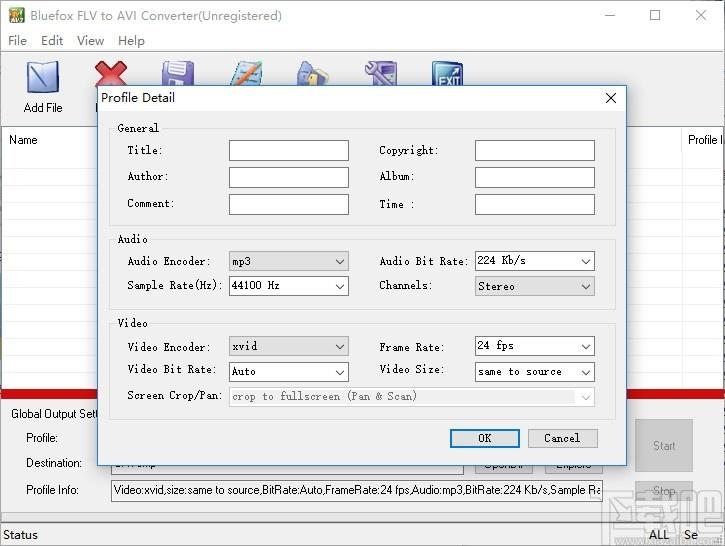Open the Screen Crop/Pan dropdown
The width and height of the screenshot is (725, 546).
(x=412, y=397)
